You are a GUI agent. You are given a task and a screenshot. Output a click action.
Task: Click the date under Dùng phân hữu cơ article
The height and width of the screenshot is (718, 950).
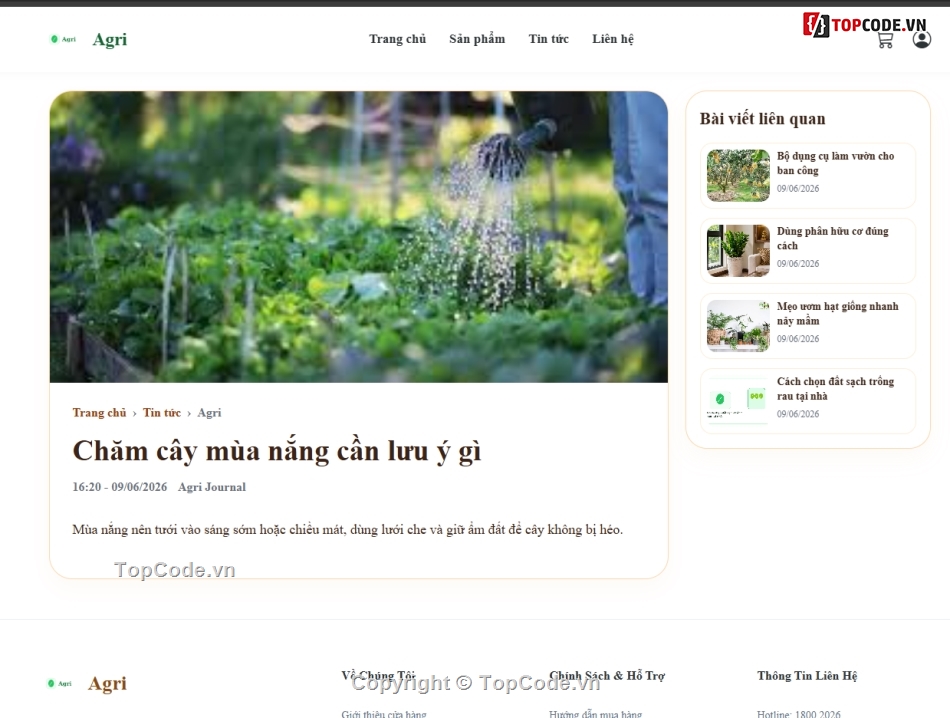[x=798, y=264]
